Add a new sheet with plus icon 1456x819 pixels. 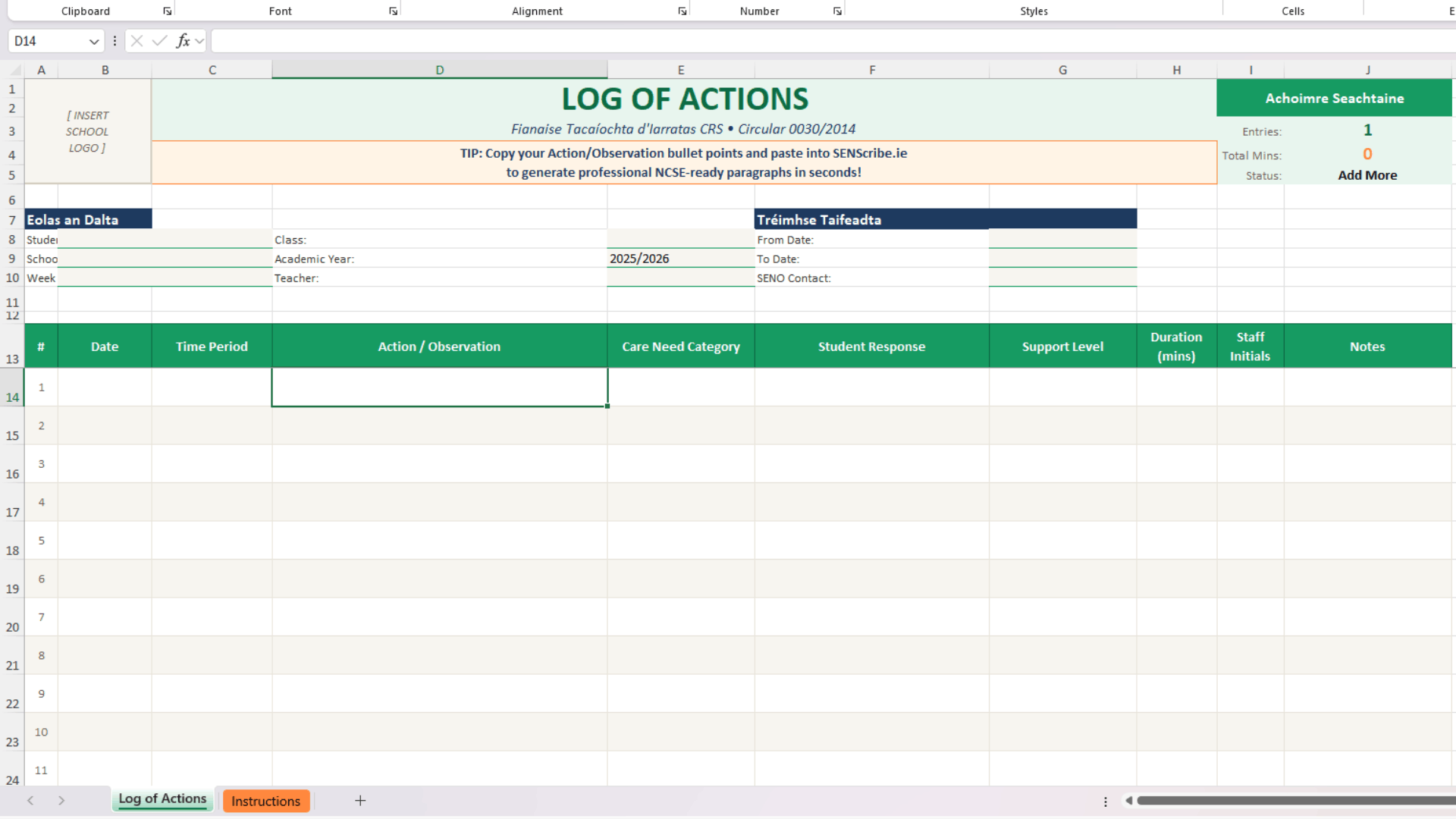pyautogui.click(x=360, y=801)
